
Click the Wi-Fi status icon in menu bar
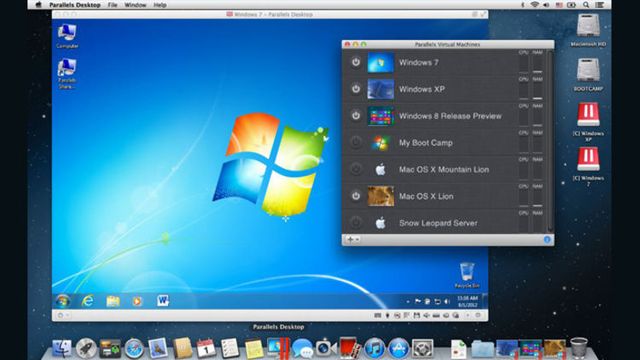535,5
